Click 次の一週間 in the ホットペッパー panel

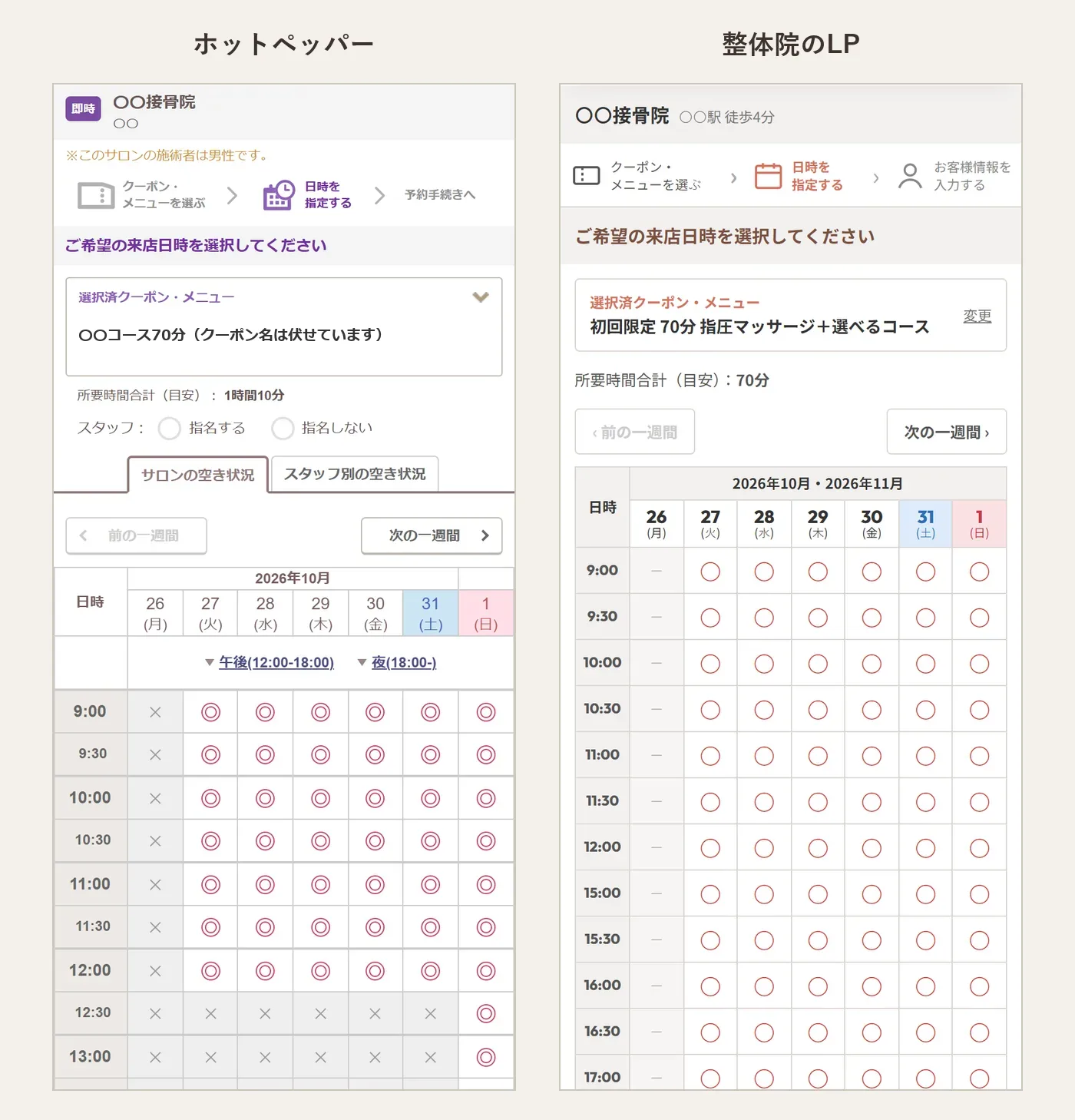pyautogui.click(x=432, y=535)
